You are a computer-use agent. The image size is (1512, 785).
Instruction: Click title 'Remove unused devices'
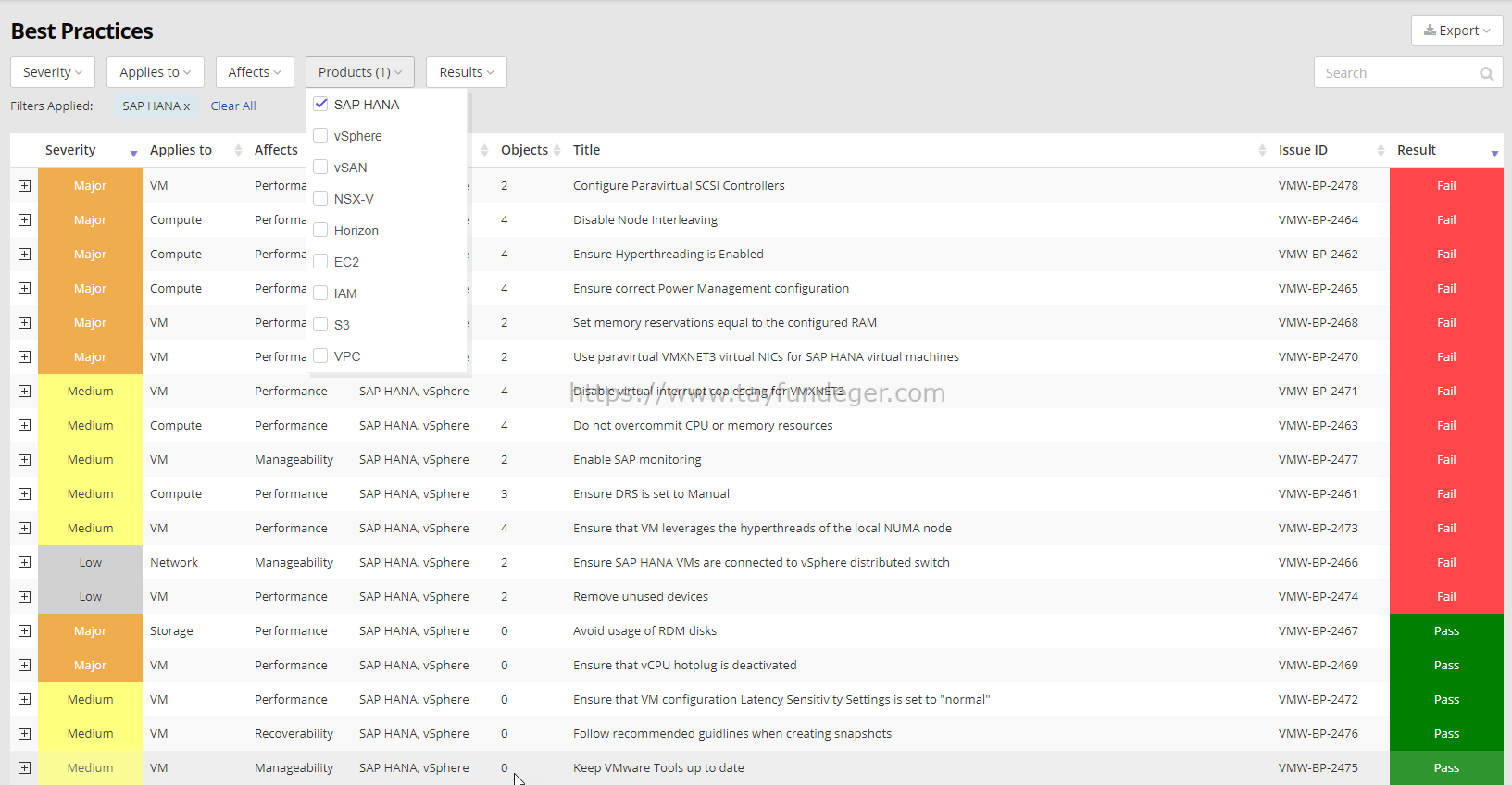click(641, 596)
